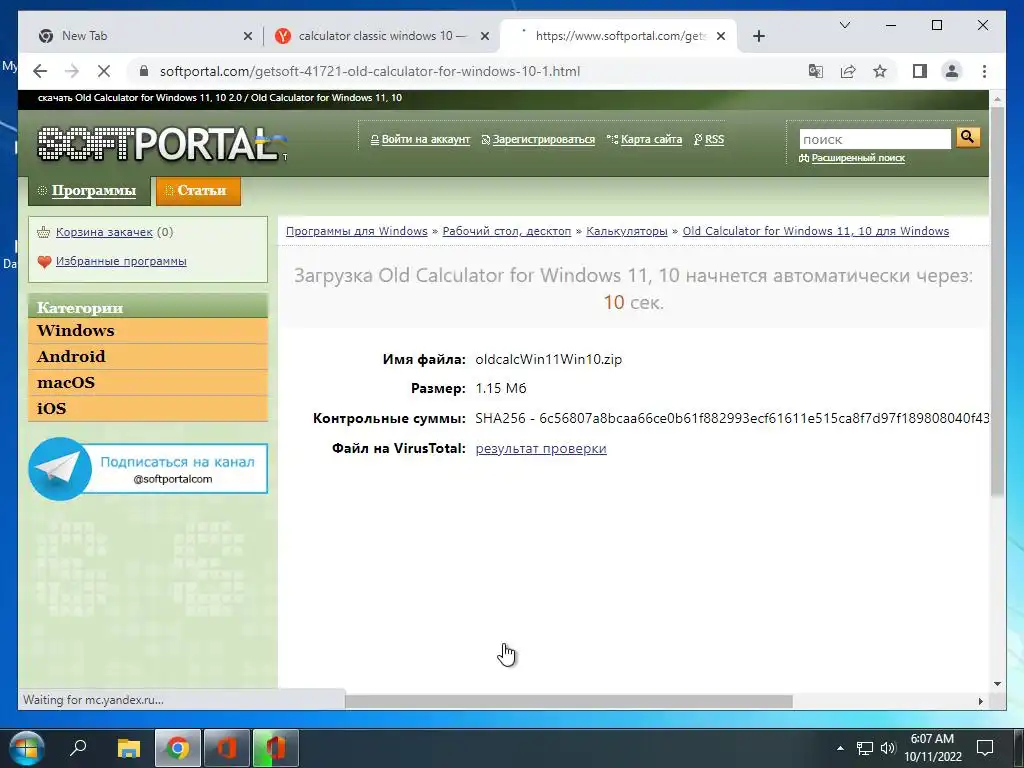The image size is (1024, 768).
Task: Click the scroll down arrow
Action: point(997,684)
